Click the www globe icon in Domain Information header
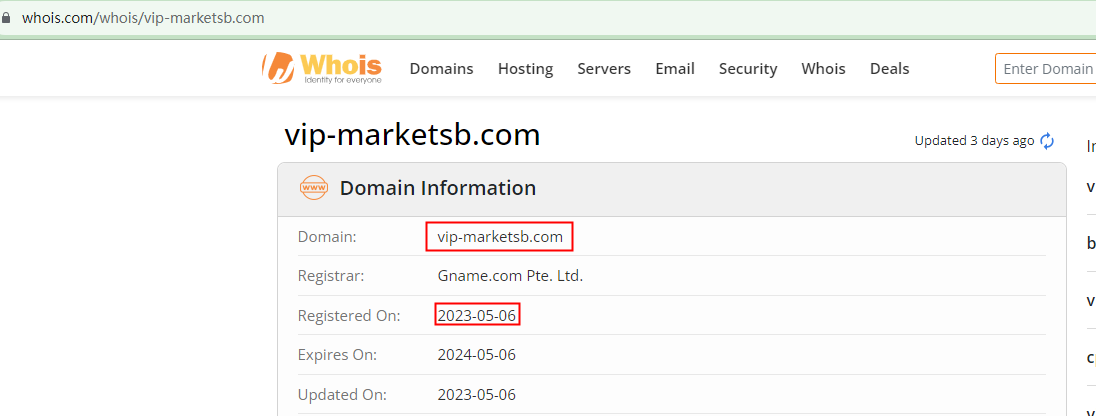This screenshot has height=416, width=1096. tap(314, 188)
